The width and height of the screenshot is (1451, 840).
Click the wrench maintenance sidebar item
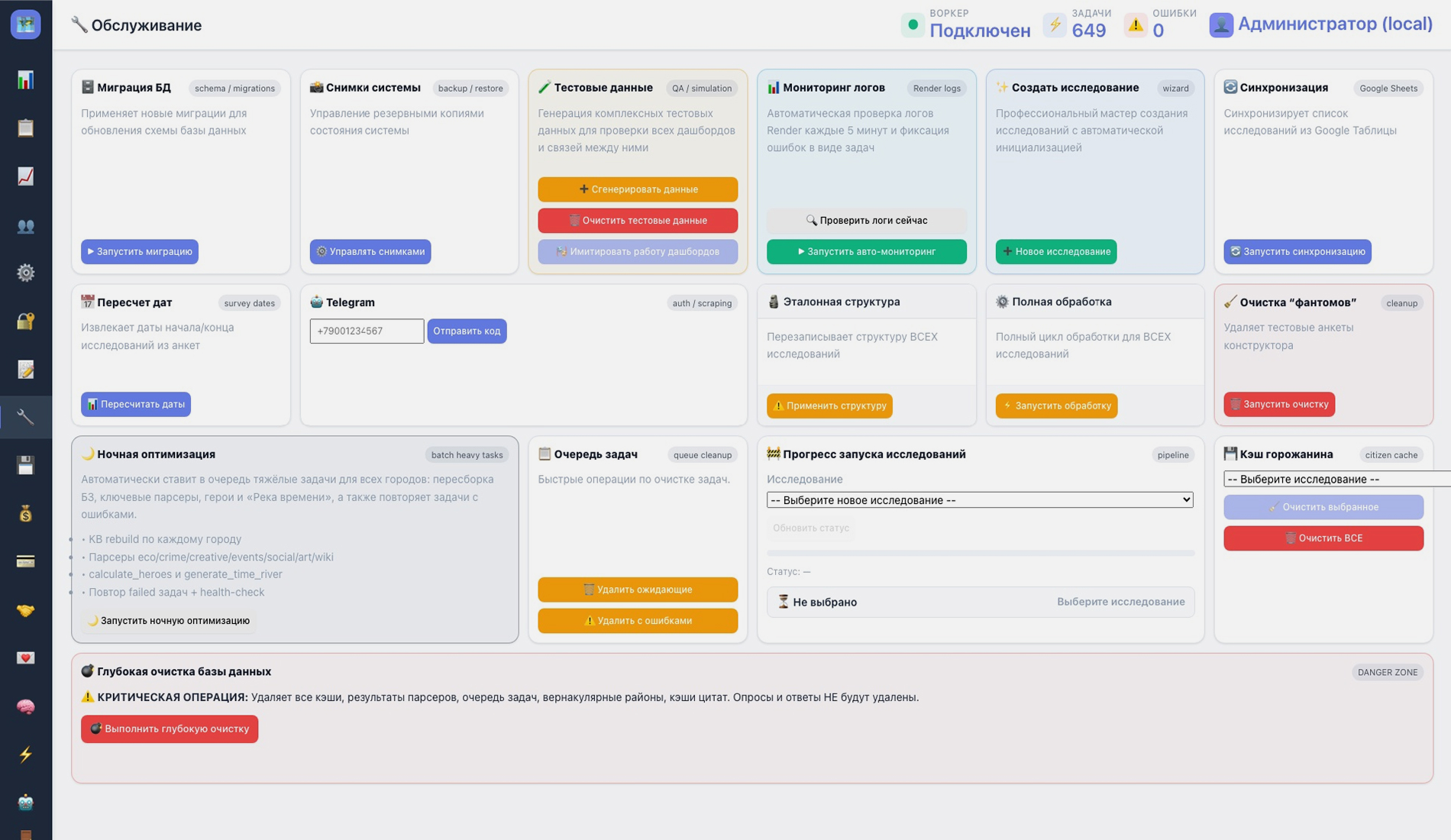click(25, 417)
